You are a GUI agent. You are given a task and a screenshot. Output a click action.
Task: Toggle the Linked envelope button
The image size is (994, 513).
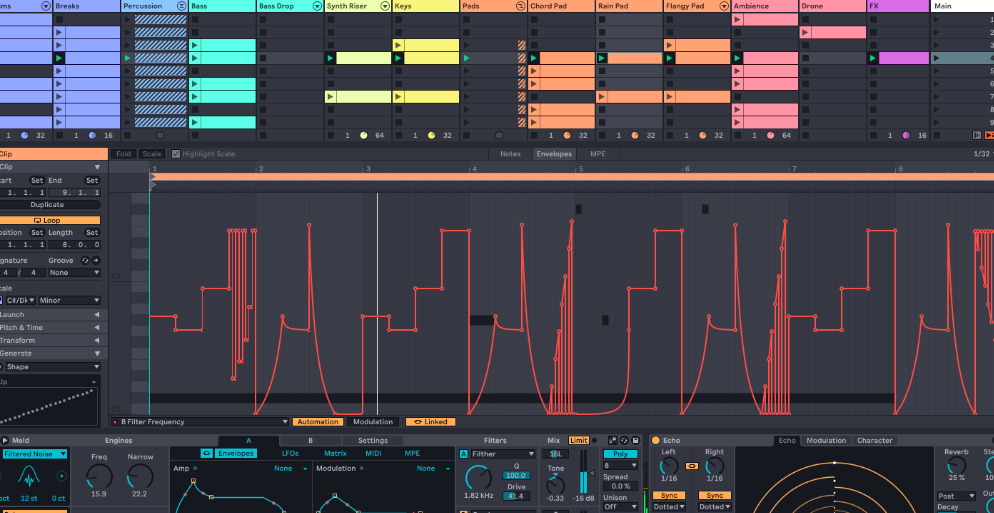pyautogui.click(x=430, y=422)
